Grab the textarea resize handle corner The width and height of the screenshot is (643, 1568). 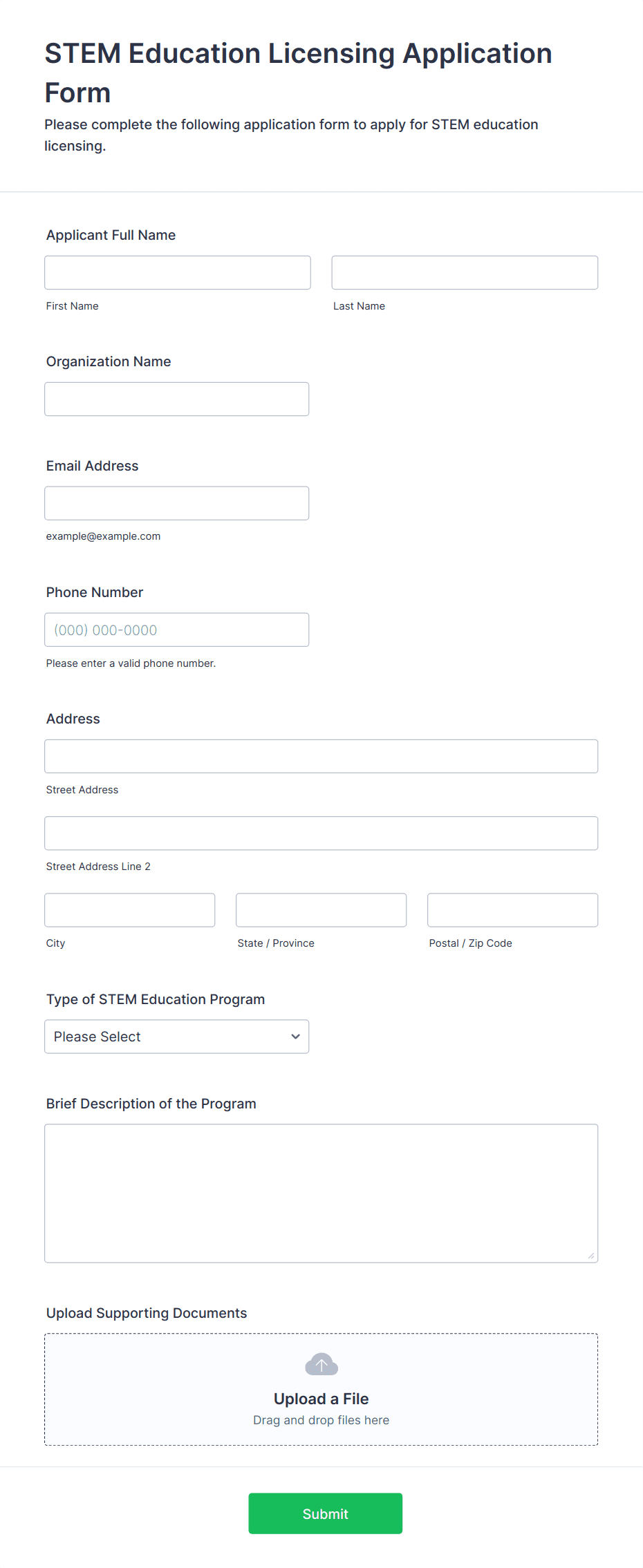(590, 1255)
